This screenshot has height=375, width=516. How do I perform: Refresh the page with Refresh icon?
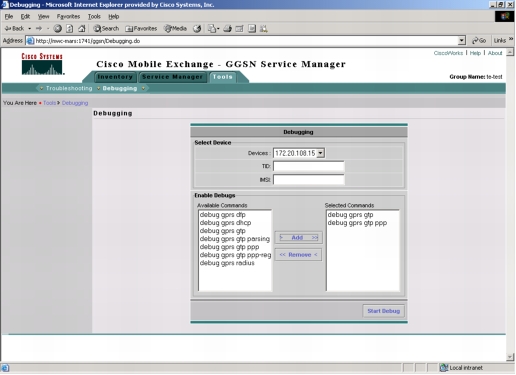point(70,29)
